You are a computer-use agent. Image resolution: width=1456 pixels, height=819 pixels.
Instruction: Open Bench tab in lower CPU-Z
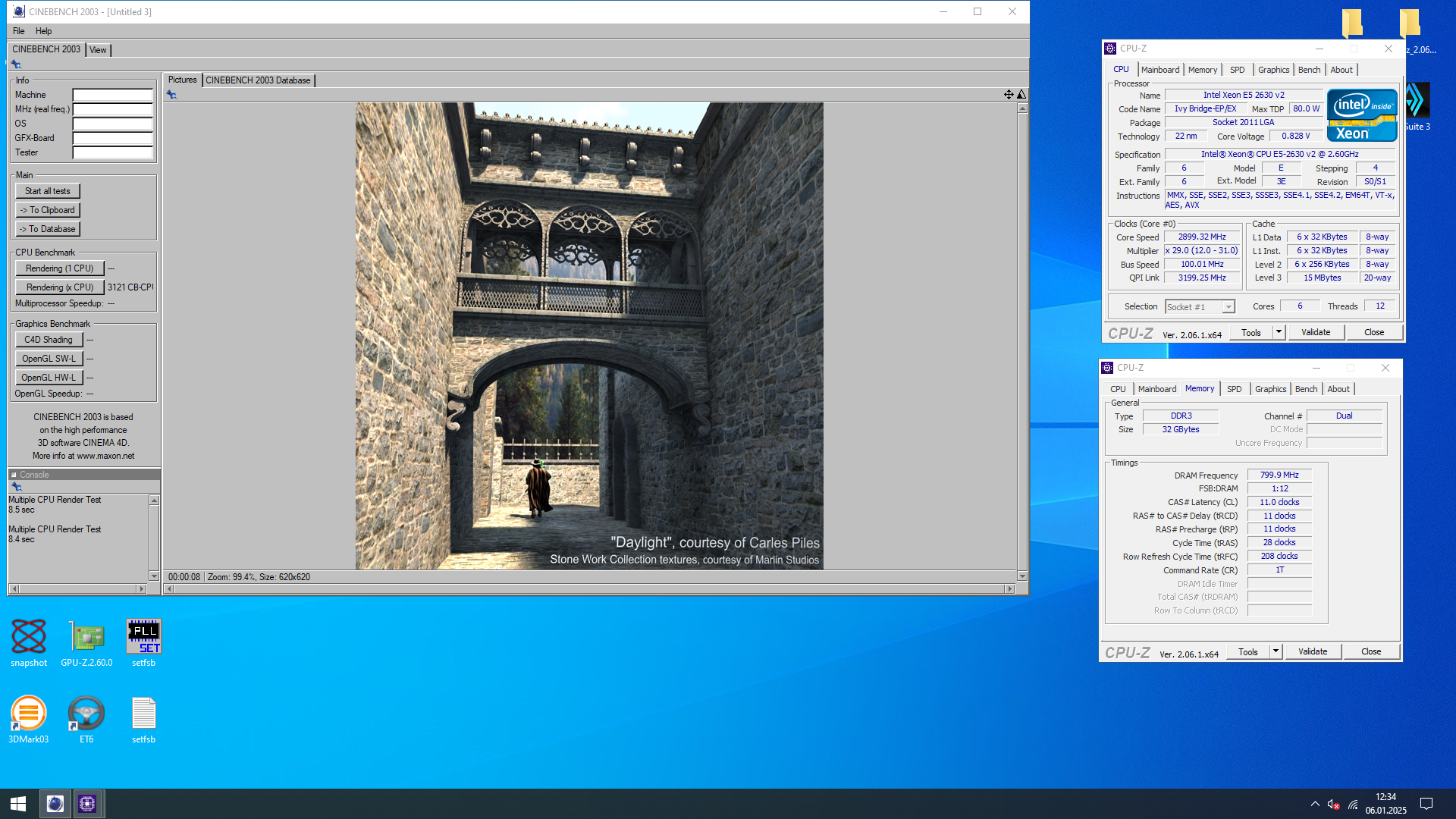1306,389
